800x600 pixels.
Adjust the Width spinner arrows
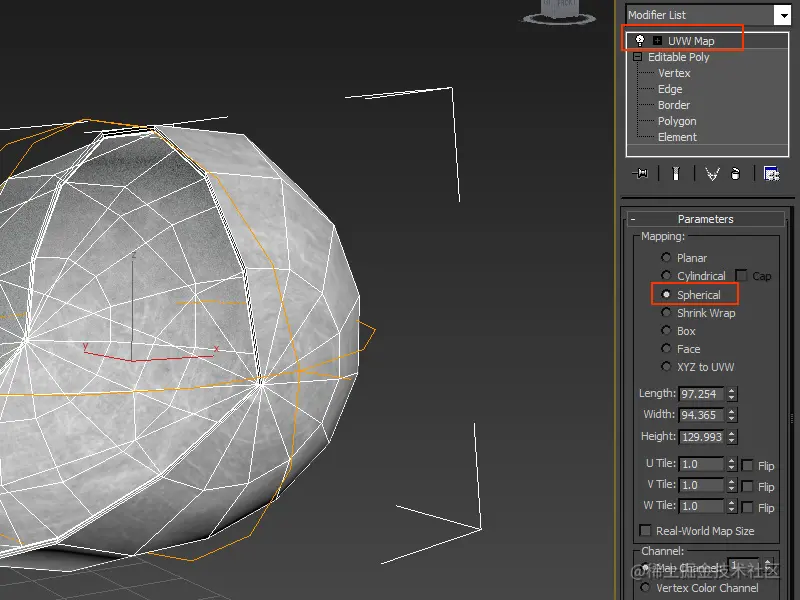(732, 415)
